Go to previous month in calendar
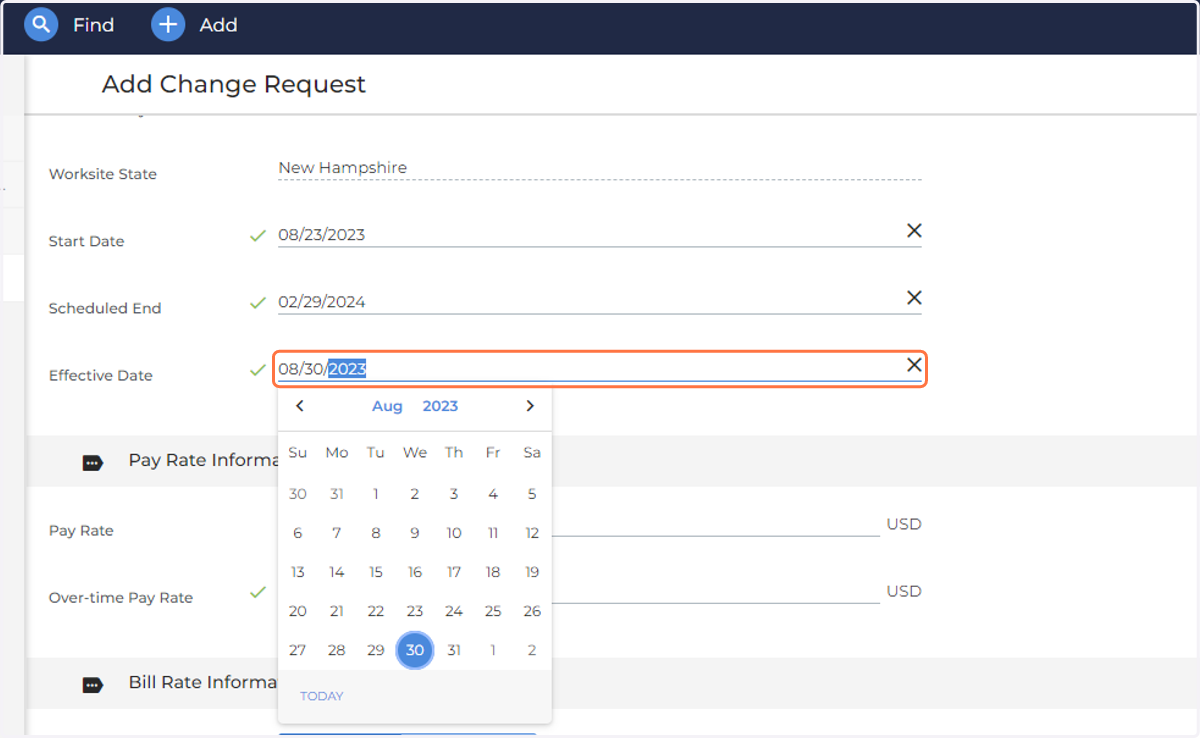The width and height of the screenshot is (1200, 738). tap(299, 406)
